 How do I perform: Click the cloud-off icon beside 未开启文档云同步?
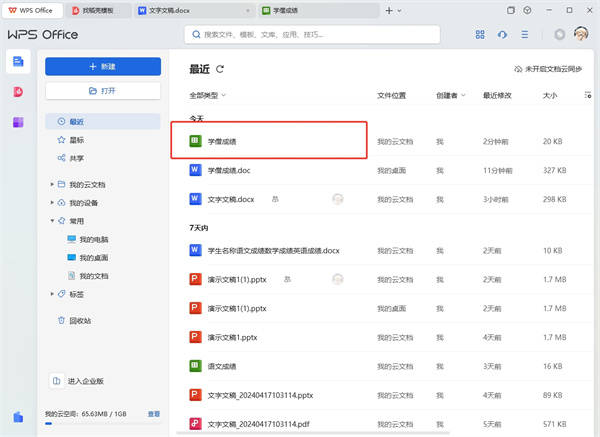click(x=518, y=69)
